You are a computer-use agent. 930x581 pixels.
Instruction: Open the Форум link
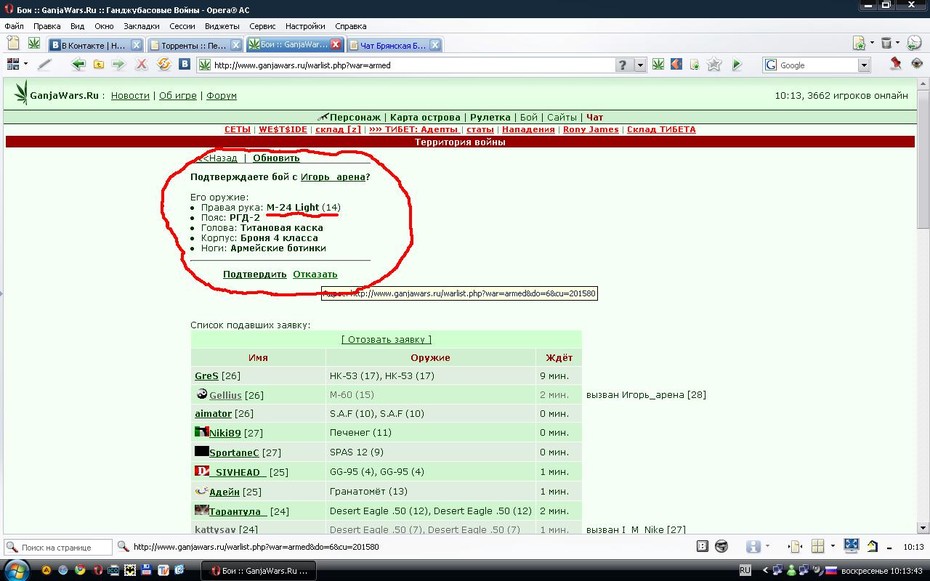click(221, 95)
